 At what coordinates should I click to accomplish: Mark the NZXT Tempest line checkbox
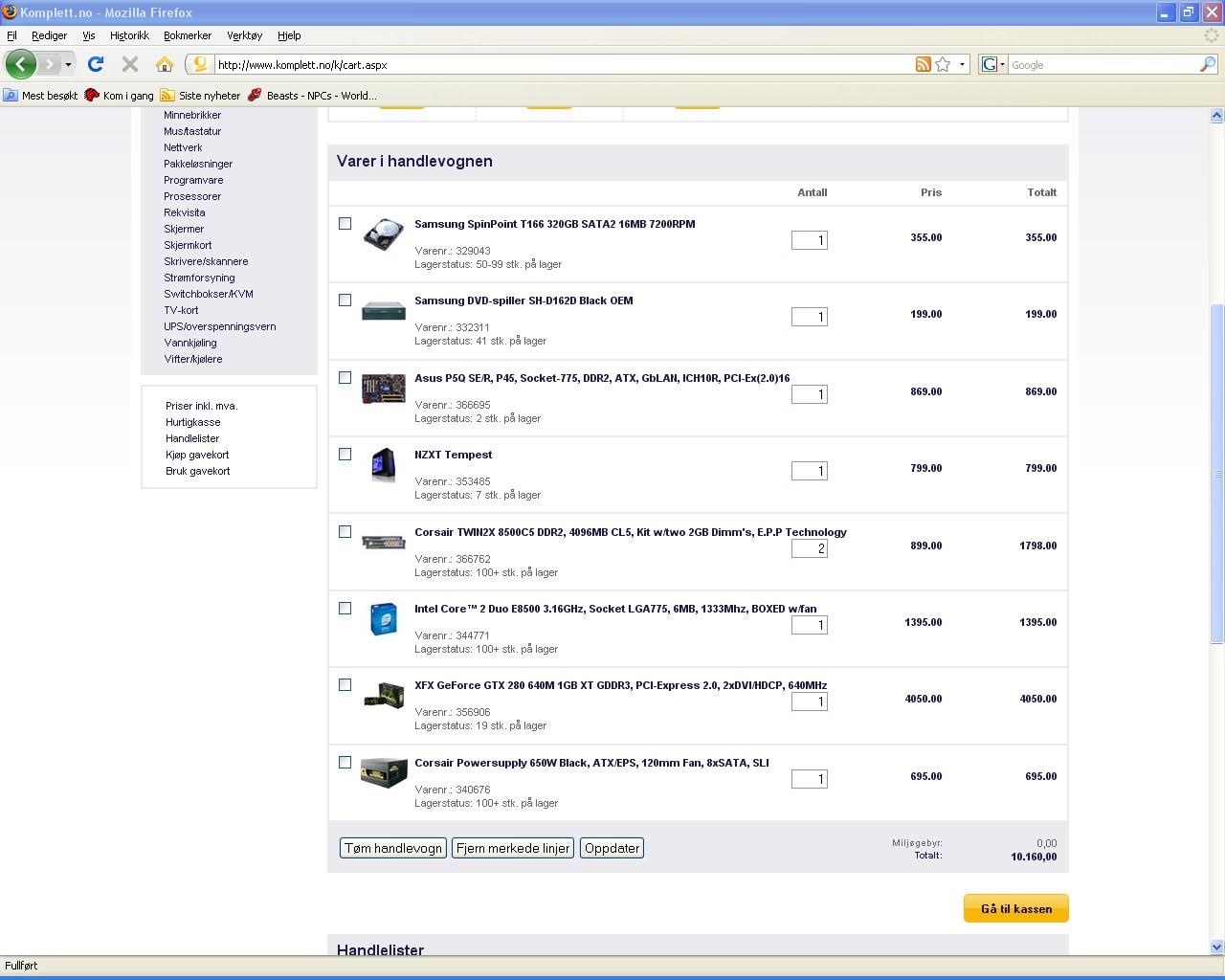345,454
